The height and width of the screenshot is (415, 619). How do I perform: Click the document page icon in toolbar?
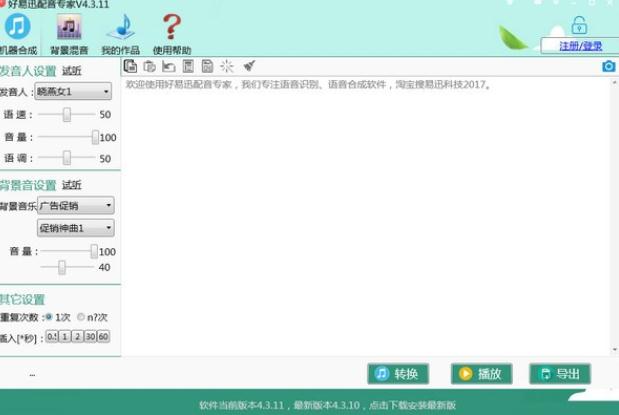pos(188,66)
